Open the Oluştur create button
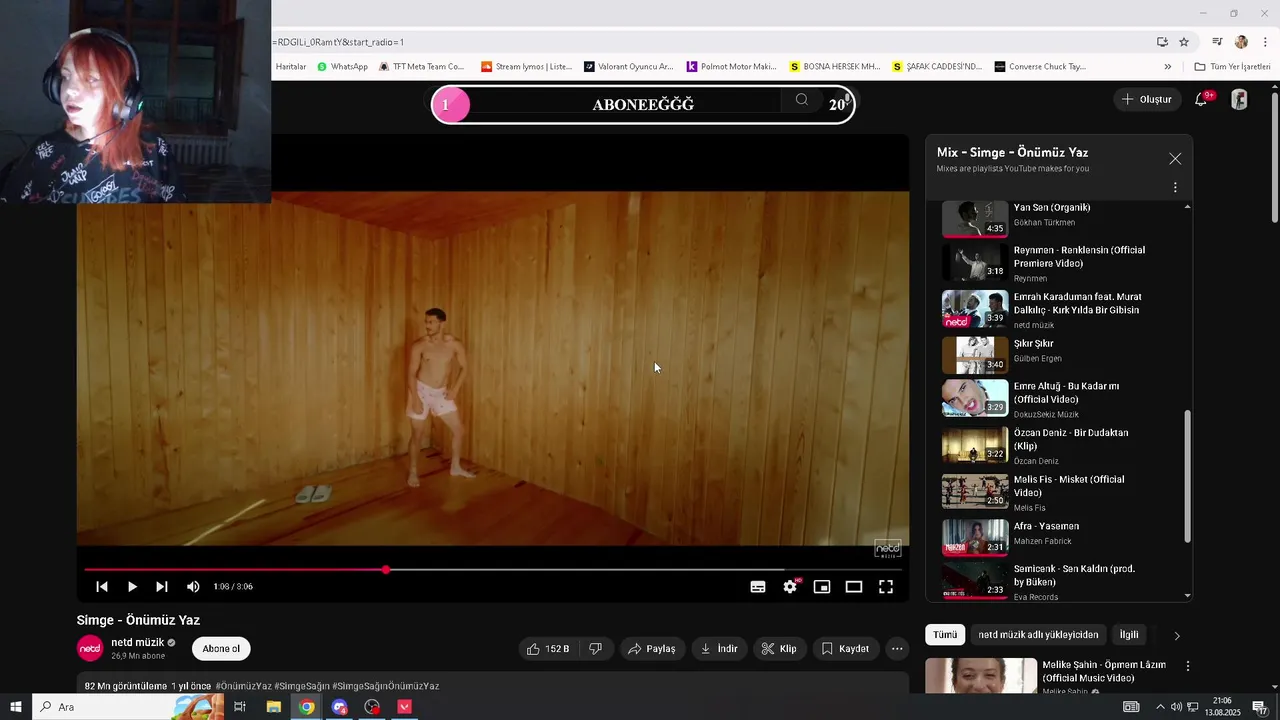The width and height of the screenshot is (1280, 720). point(1146,99)
